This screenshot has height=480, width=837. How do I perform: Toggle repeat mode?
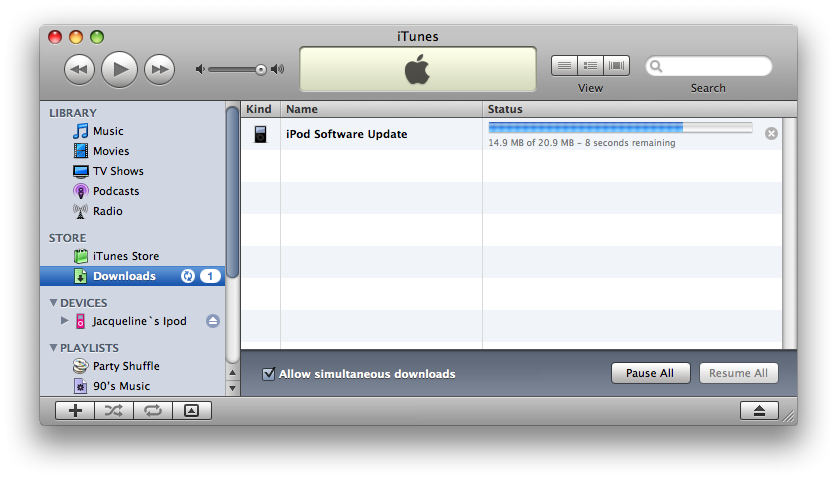tap(153, 411)
